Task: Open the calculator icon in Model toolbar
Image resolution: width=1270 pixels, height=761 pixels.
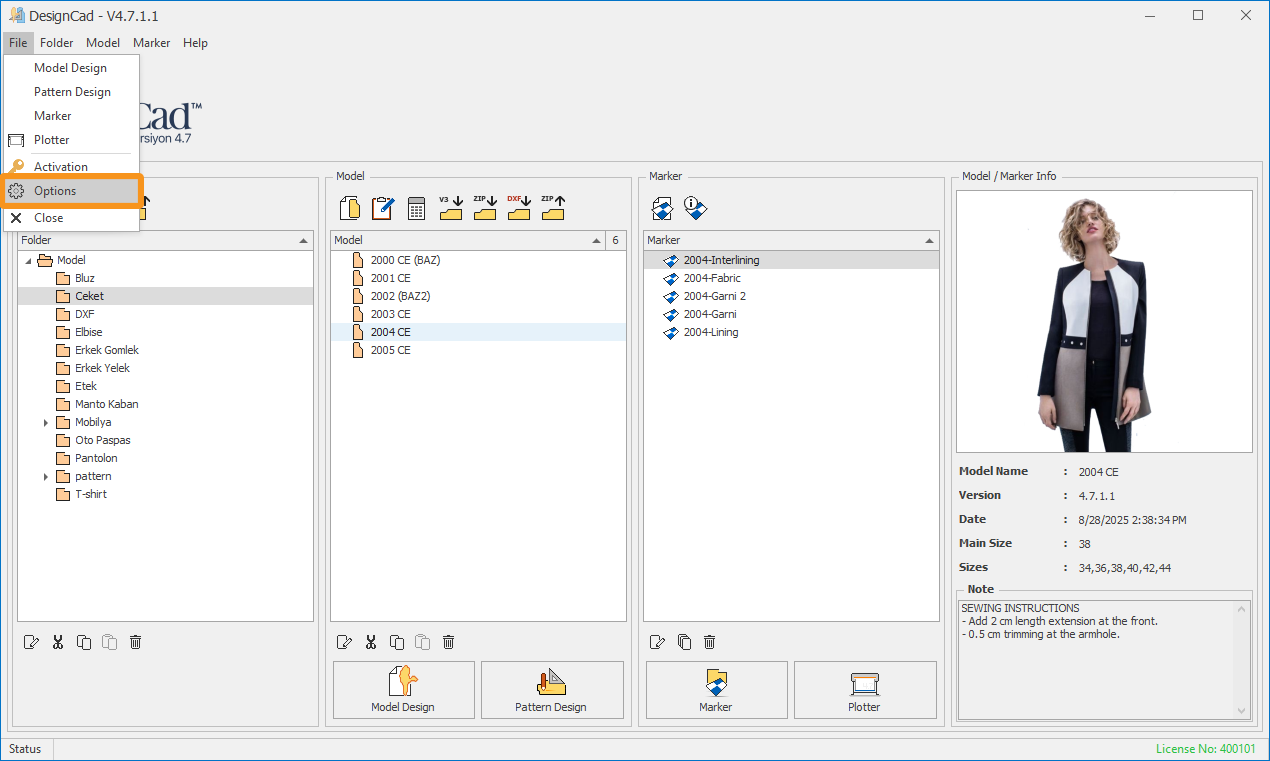Action: point(416,208)
